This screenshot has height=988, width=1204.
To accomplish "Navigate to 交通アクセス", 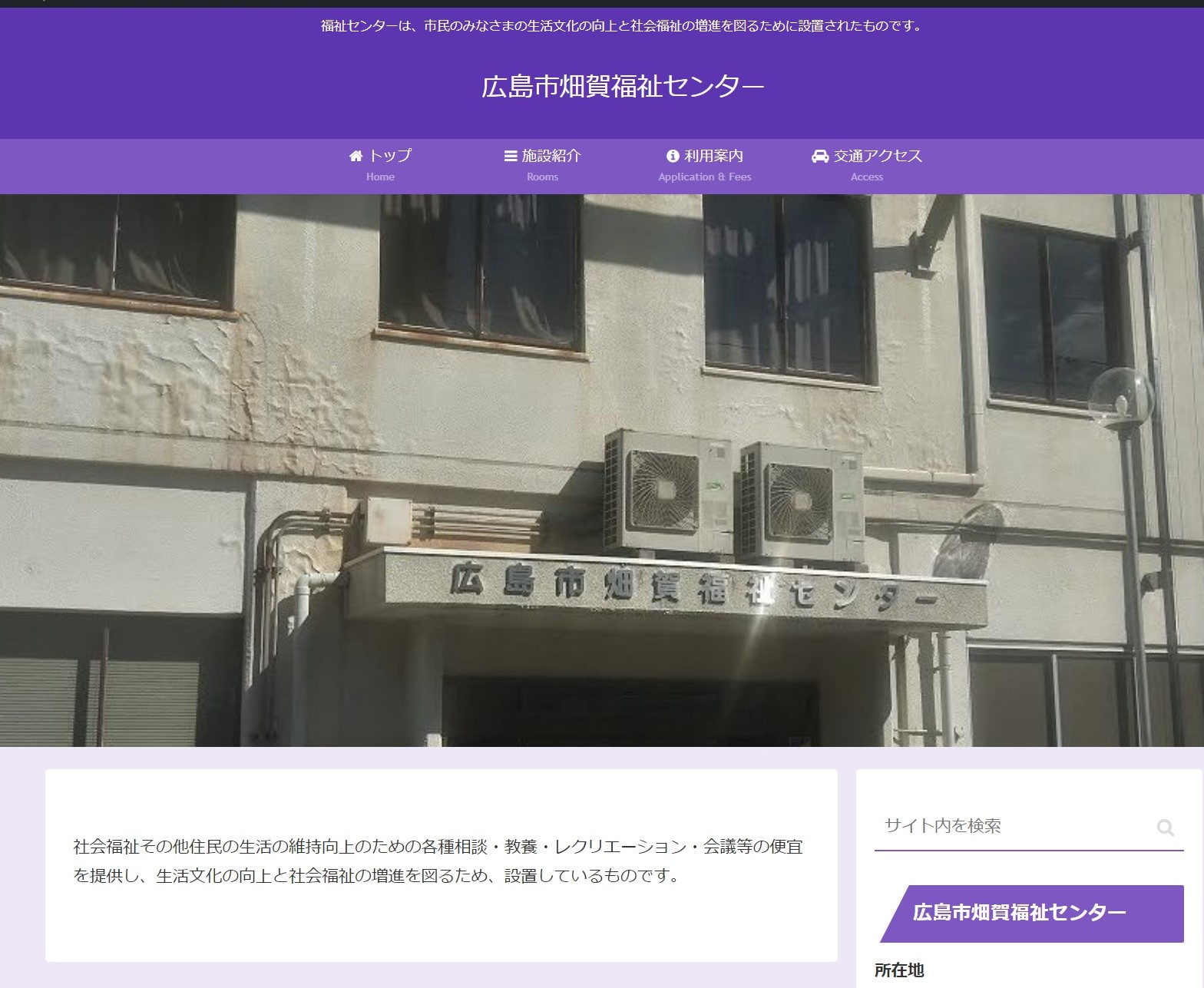I will (x=878, y=156).
